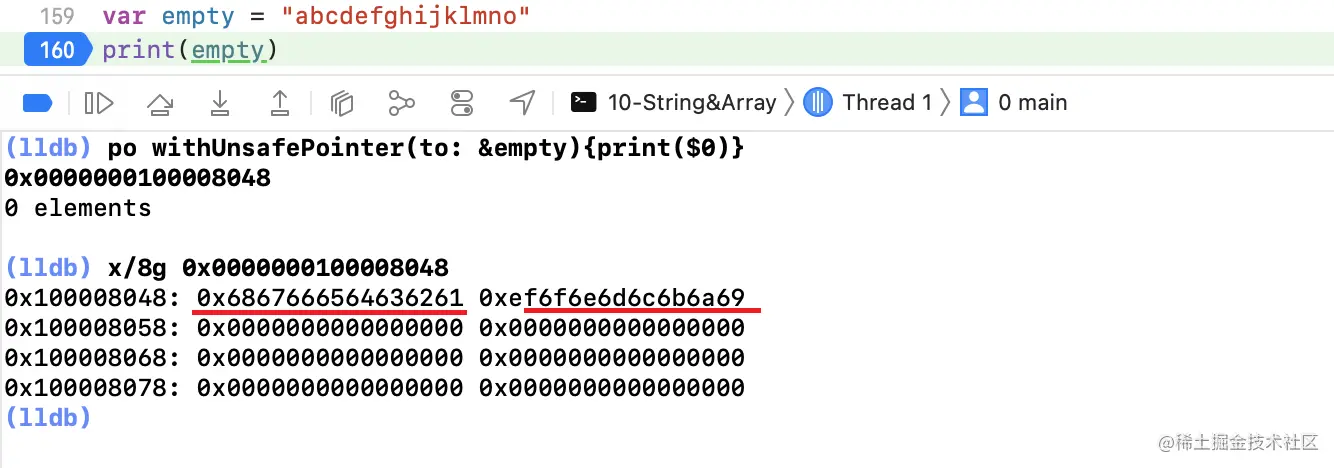Click the Step Into icon
Viewport: 1334px width, 468px height.
click(x=220, y=103)
